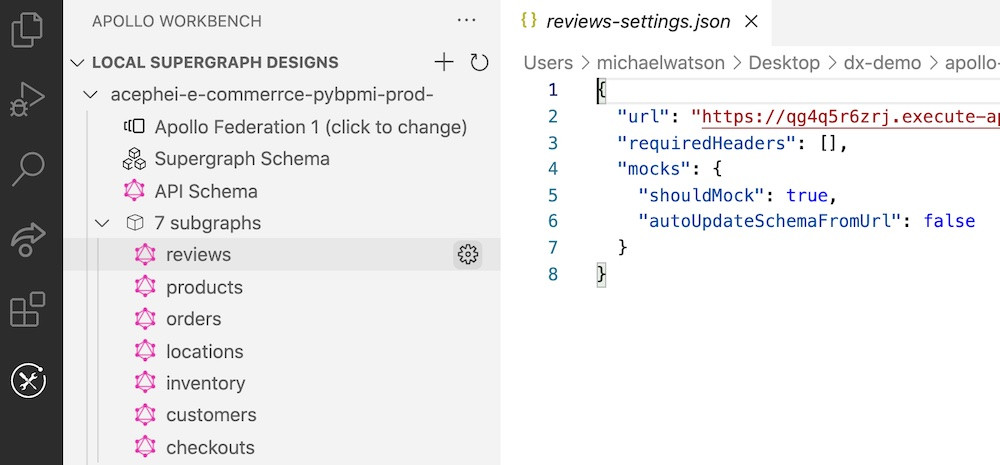Select the orders subgraph
This screenshot has height=465, width=1000.
(193, 318)
